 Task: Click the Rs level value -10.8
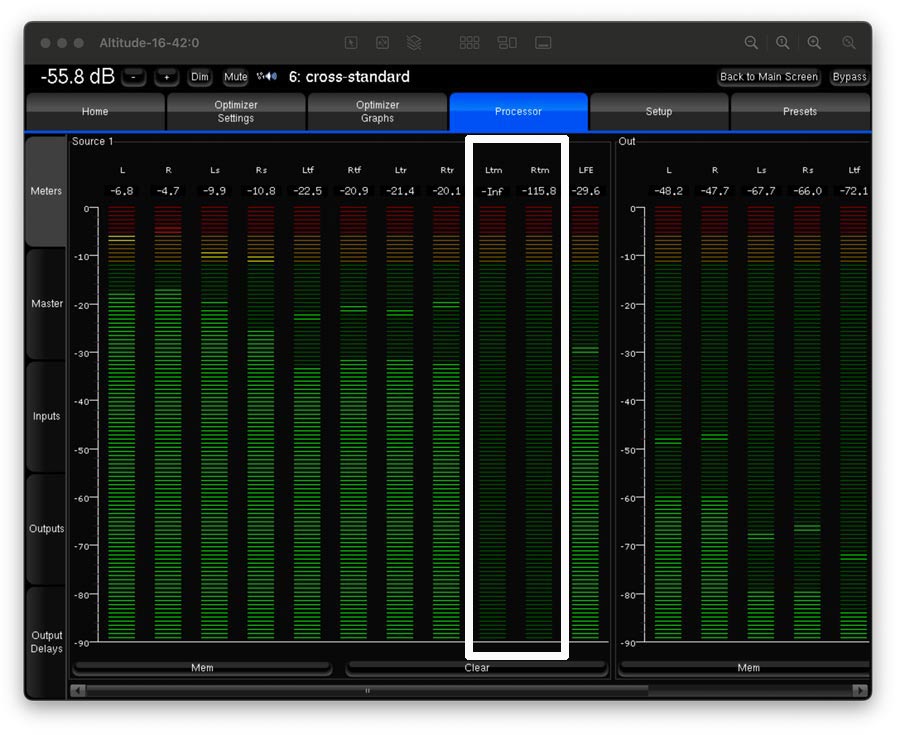pyautogui.click(x=261, y=191)
